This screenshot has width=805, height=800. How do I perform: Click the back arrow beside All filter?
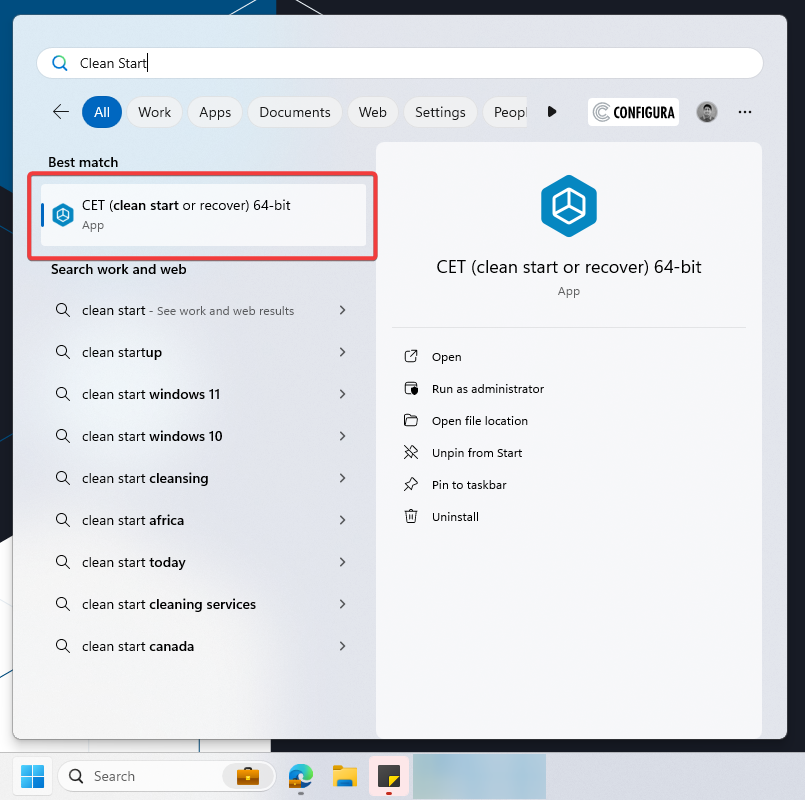pos(61,111)
